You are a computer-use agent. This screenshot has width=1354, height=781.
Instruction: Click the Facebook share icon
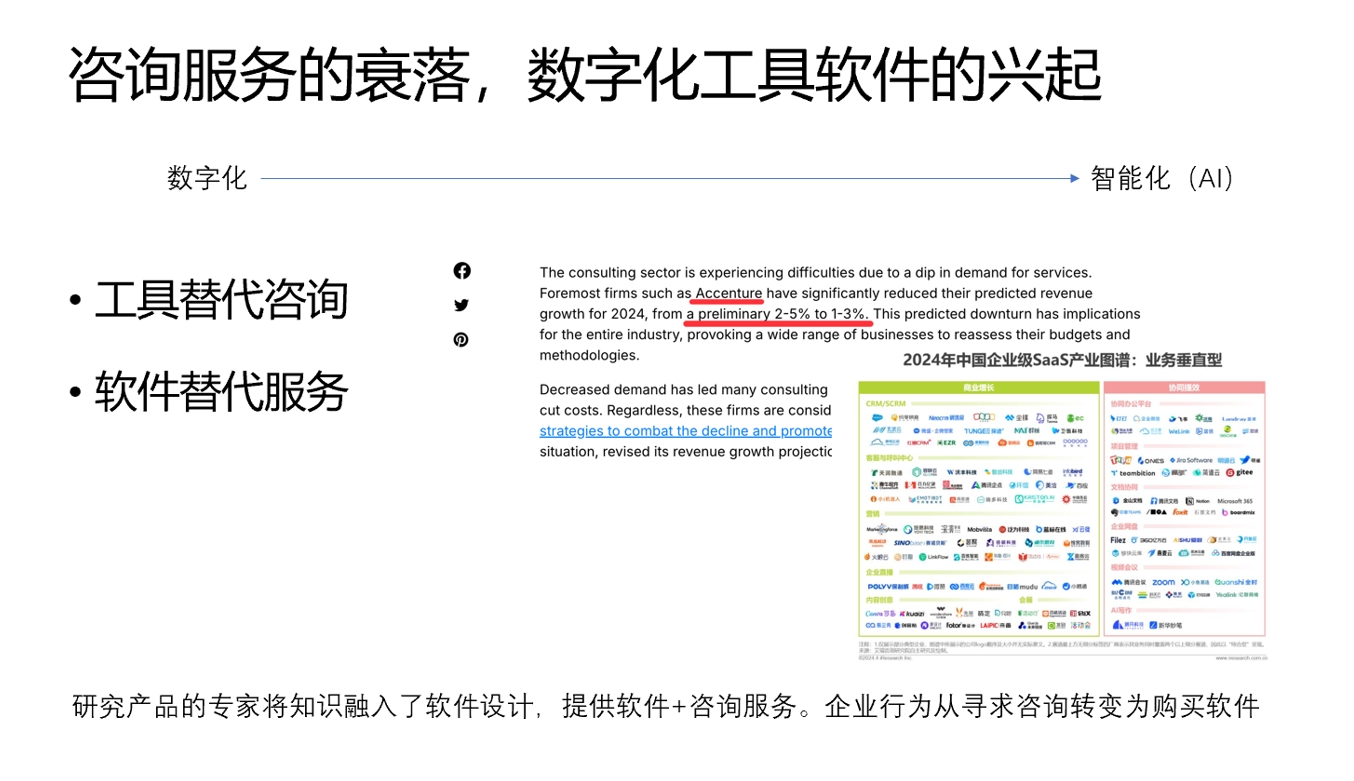461,271
